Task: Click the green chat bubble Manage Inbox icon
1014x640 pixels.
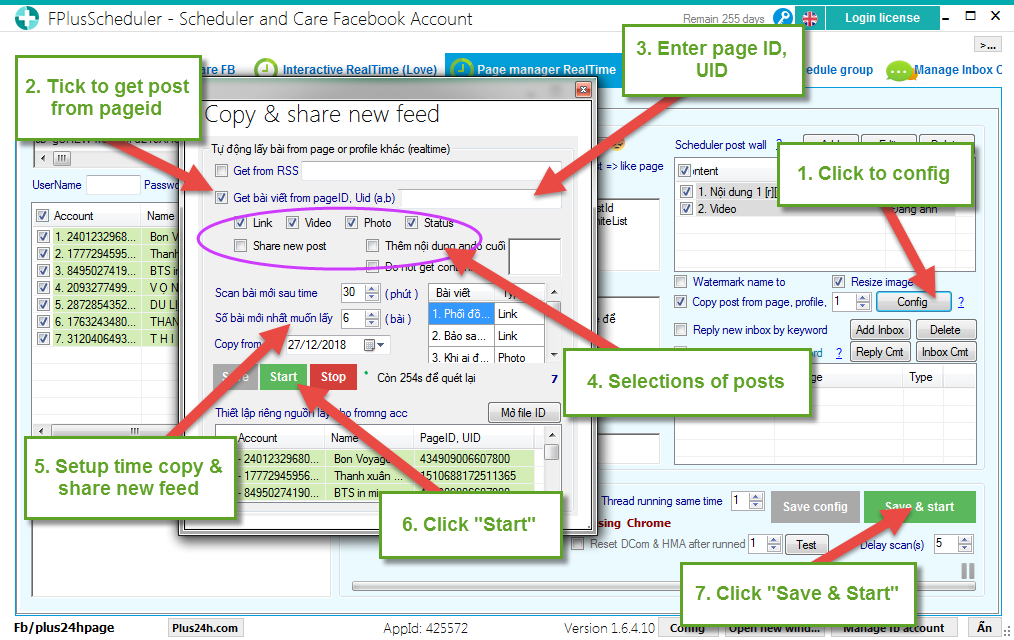Action: 900,70
